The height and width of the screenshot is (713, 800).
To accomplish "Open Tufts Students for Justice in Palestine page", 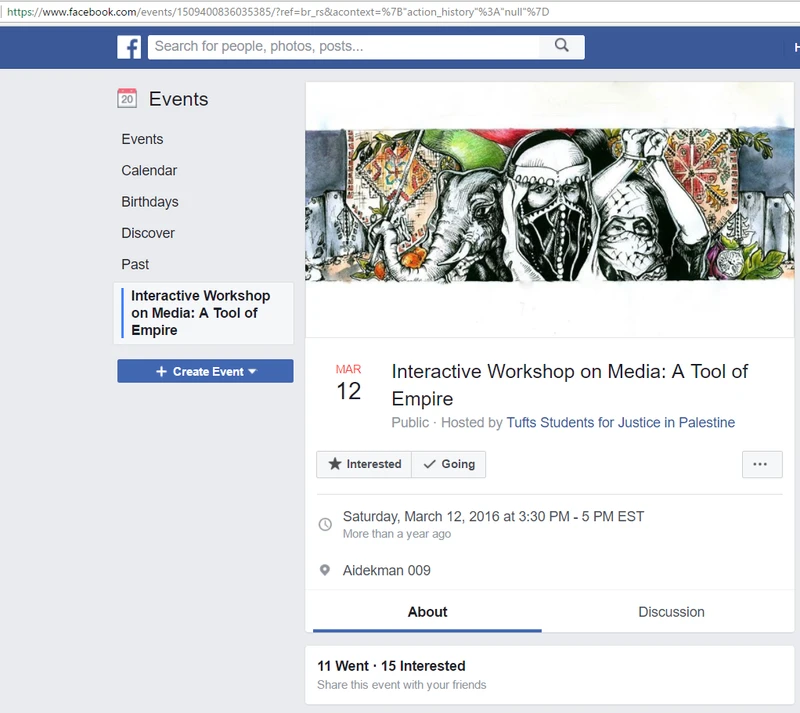I will click(x=620, y=423).
